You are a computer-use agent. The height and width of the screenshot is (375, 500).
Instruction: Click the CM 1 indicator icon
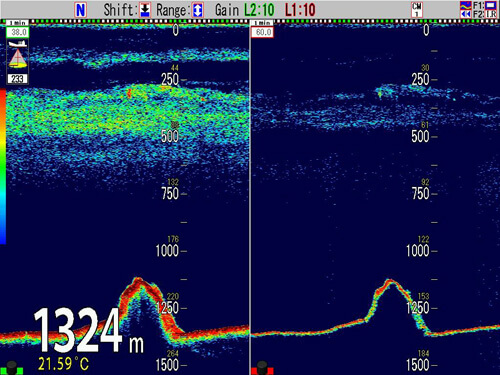pyautogui.click(x=417, y=10)
